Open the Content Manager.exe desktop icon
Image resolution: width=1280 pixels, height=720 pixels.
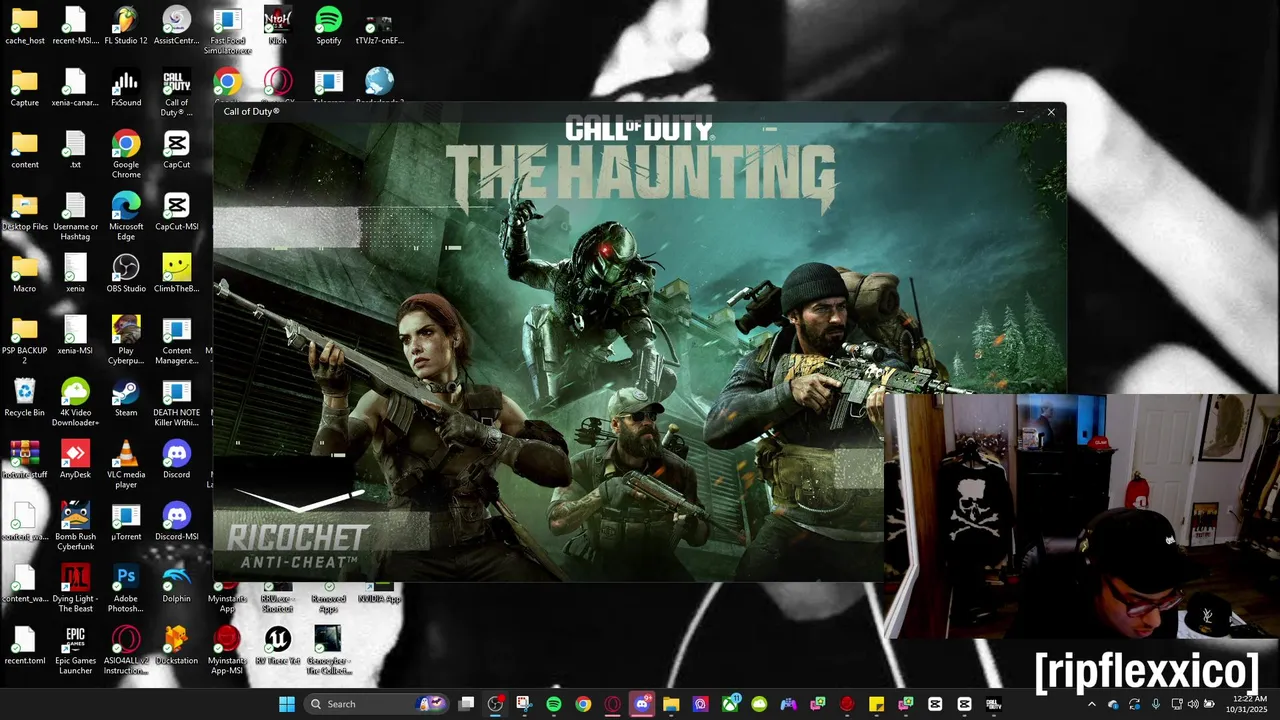click(177, 342)
